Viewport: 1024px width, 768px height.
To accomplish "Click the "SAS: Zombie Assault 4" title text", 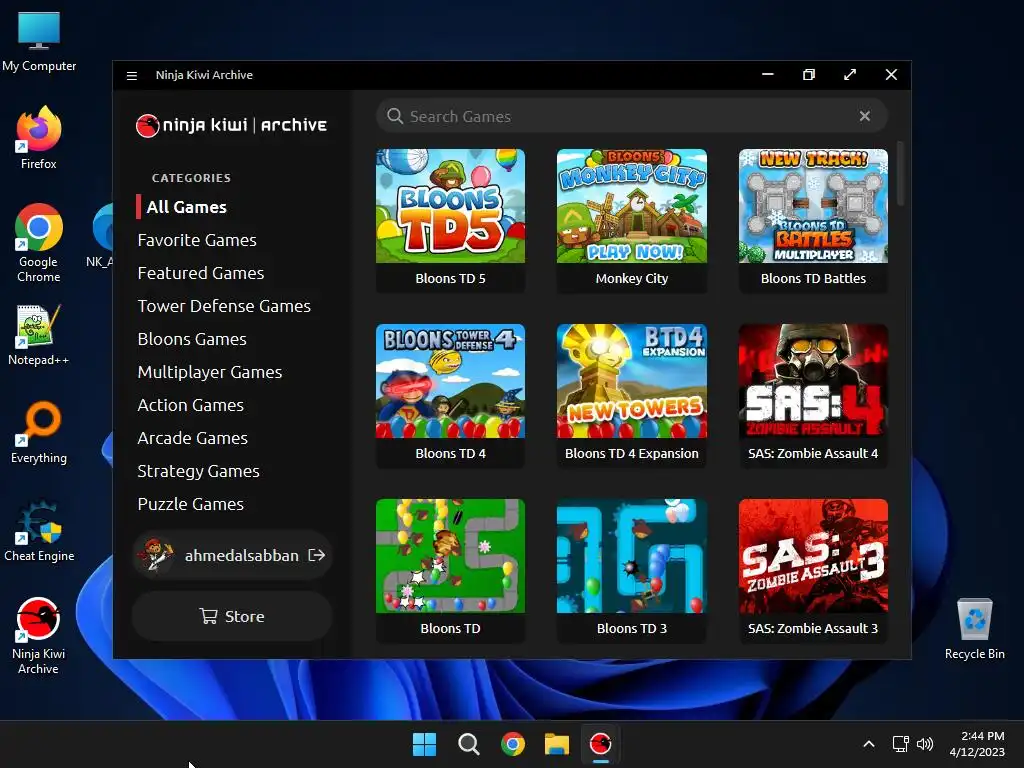I will 813,453.
